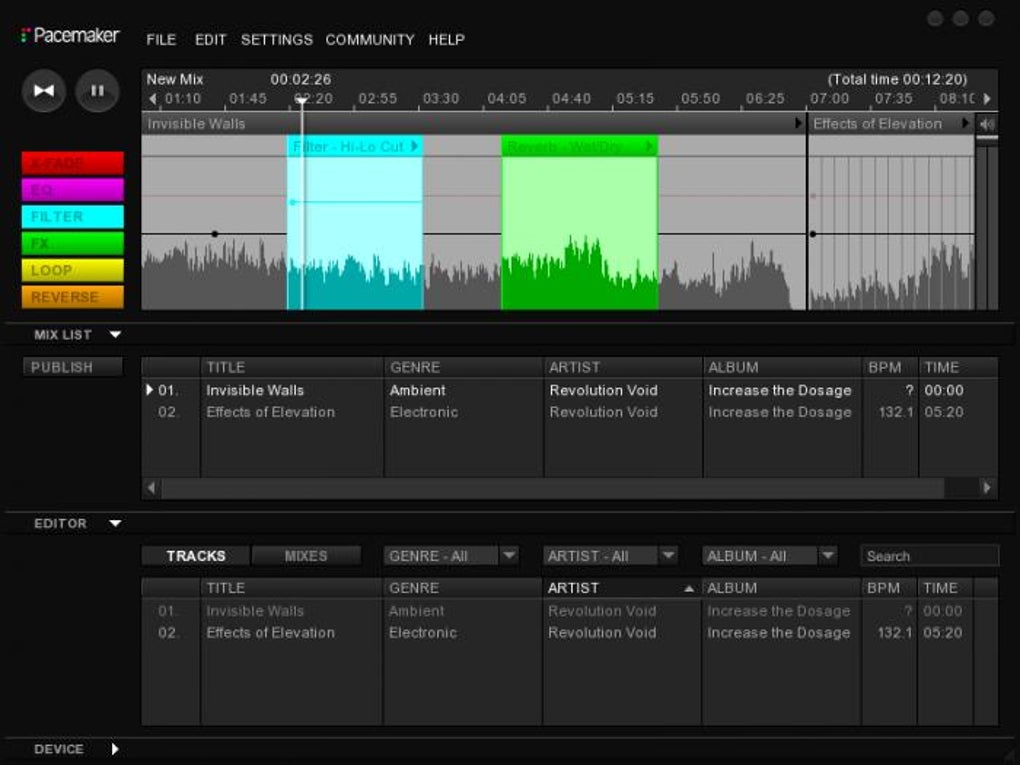Select the cyan FILTER effect button
The height and width of the screenshot is (765, 1020).
tap(72, 217)
